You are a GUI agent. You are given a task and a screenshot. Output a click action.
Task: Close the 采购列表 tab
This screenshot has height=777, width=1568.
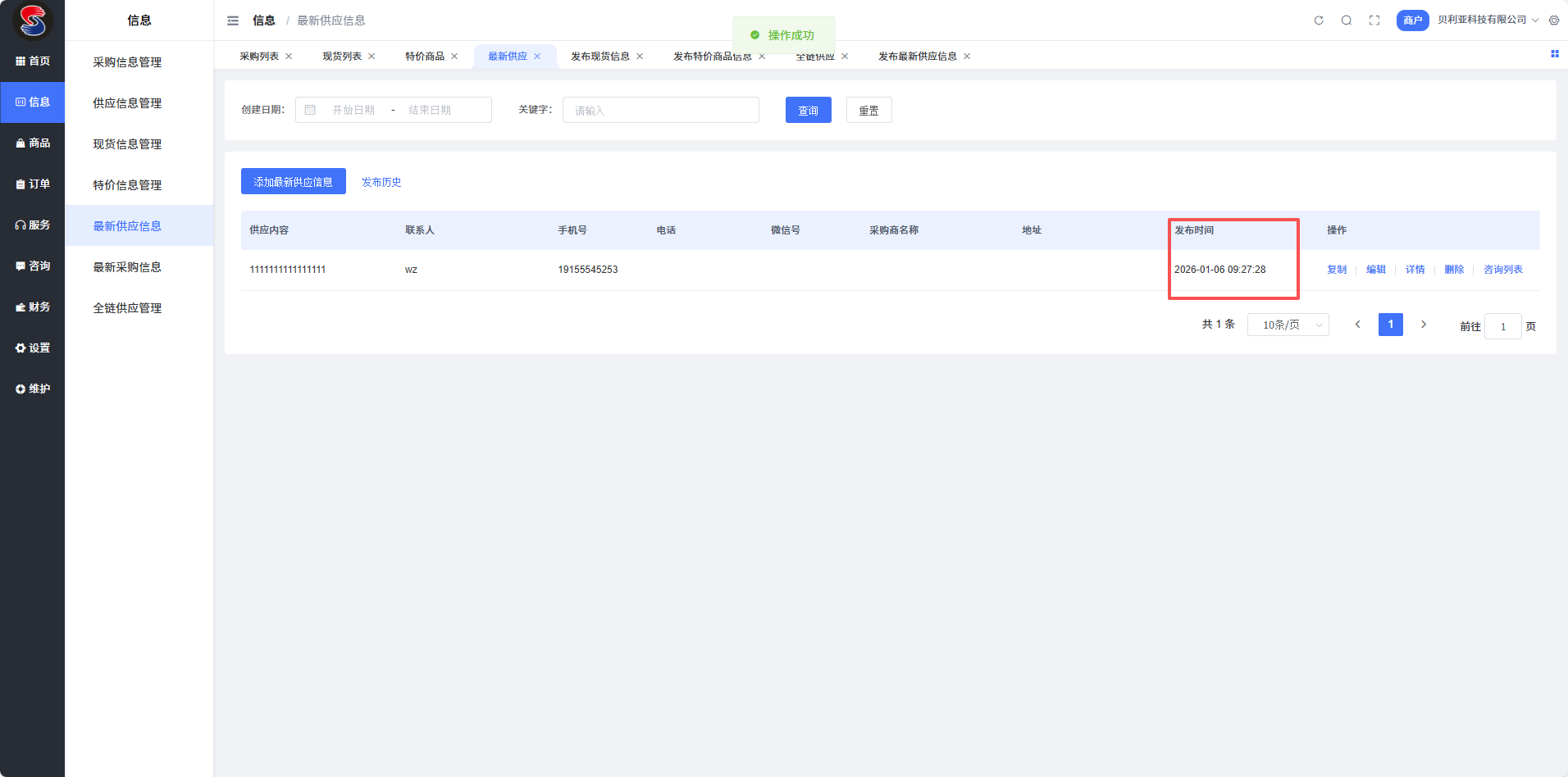(289, 57)
